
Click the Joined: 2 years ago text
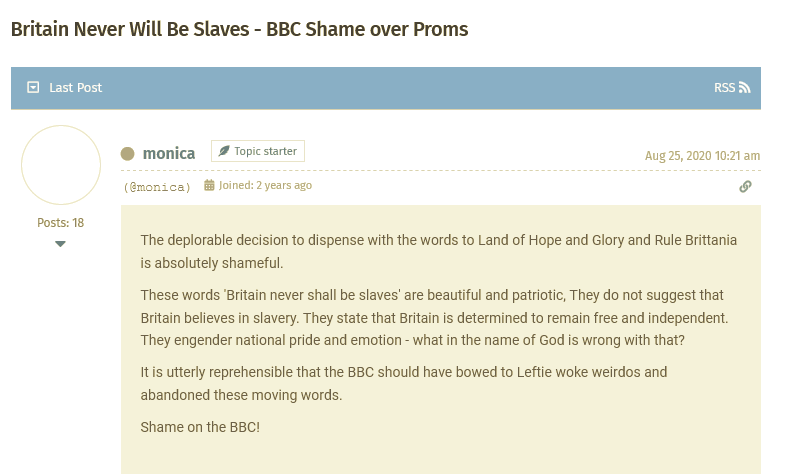pyautogui.click(x=265, y=185)
